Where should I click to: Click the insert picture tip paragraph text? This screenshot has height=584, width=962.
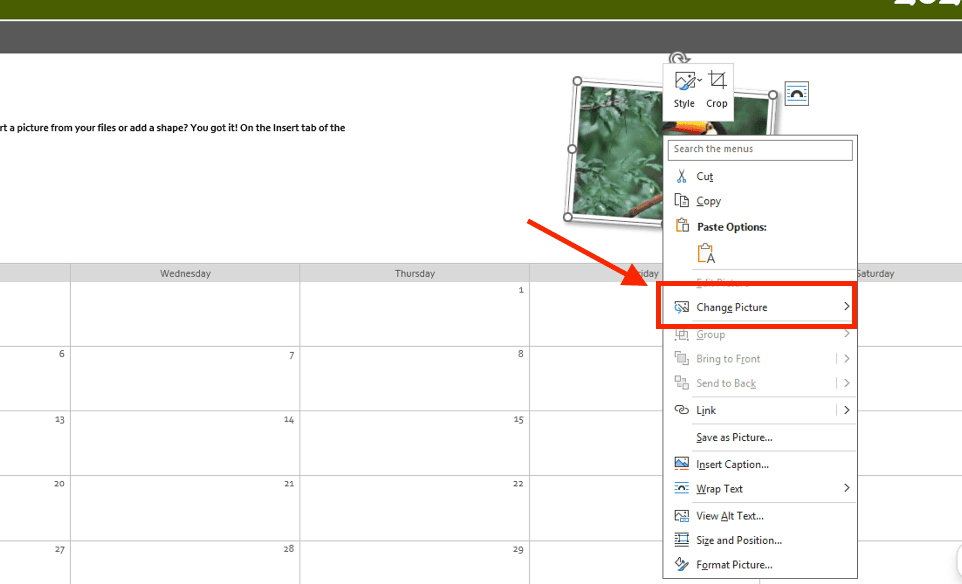[172, 128]
